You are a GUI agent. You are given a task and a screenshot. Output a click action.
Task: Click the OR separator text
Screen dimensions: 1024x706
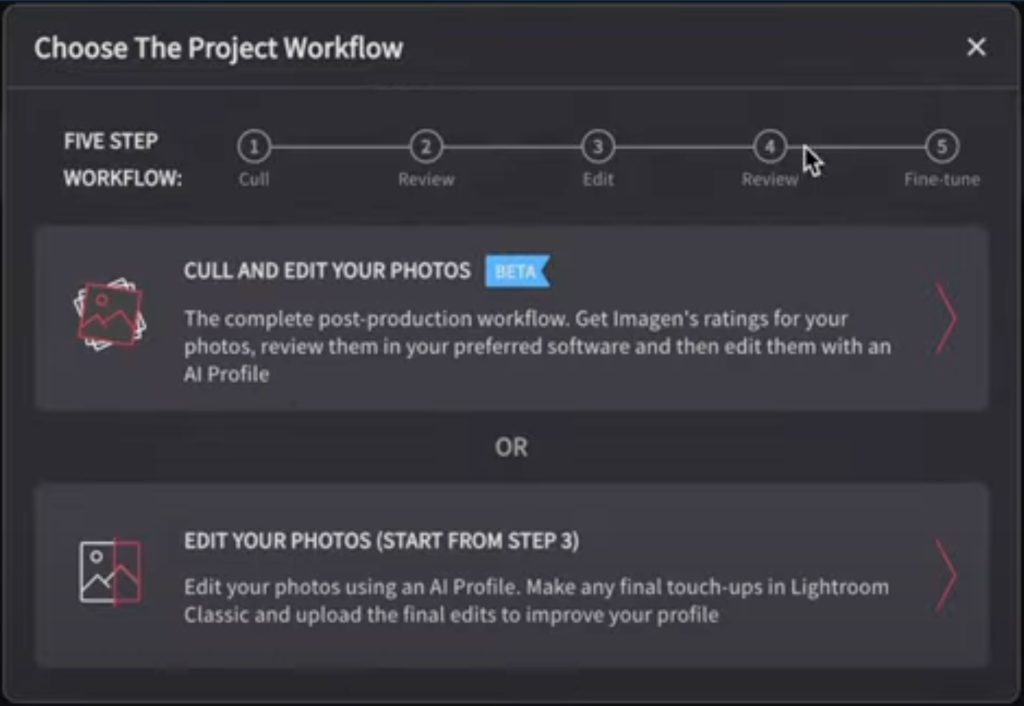coord(511,447)
